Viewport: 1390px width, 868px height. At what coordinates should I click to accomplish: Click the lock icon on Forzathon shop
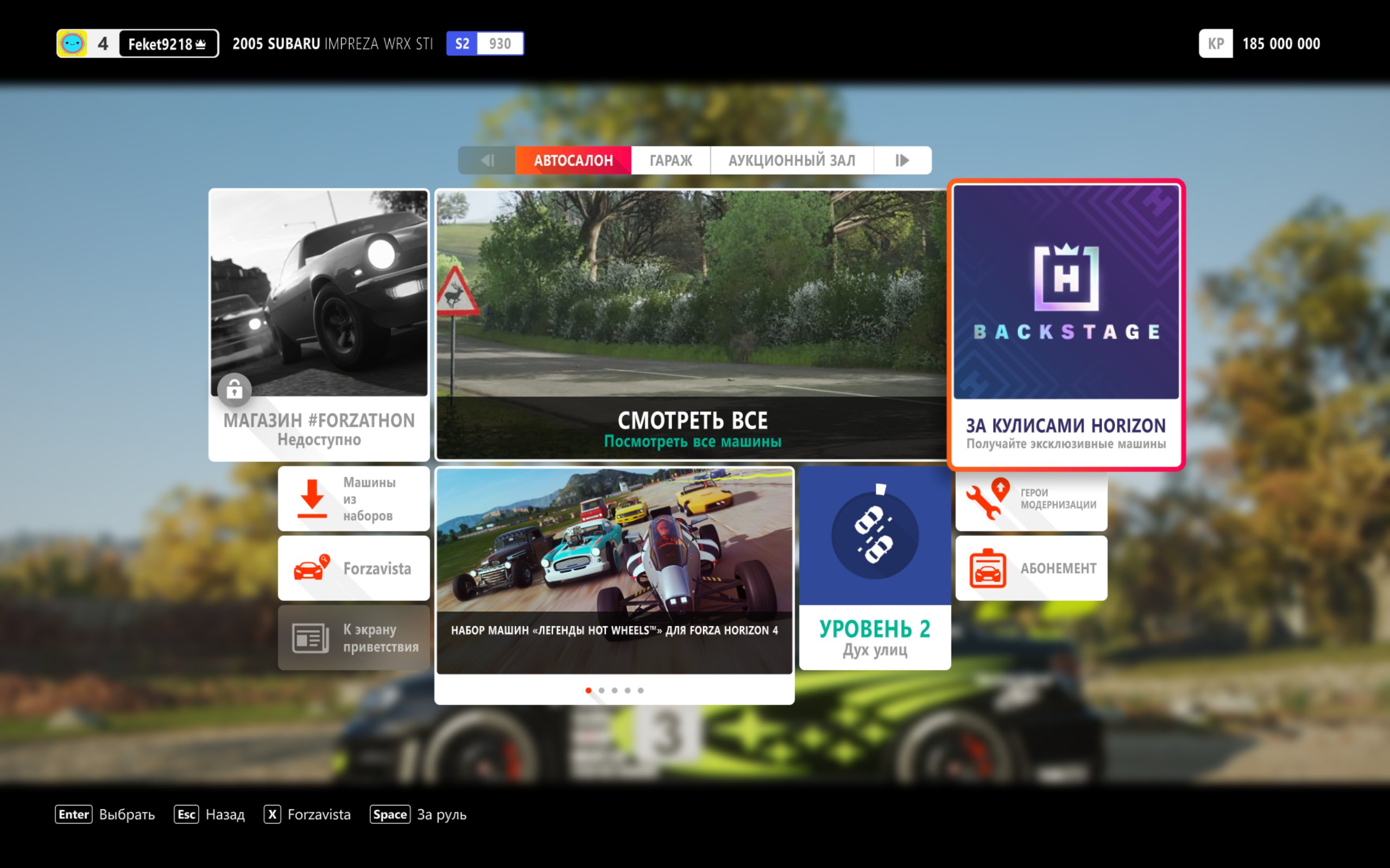[234, 390]
